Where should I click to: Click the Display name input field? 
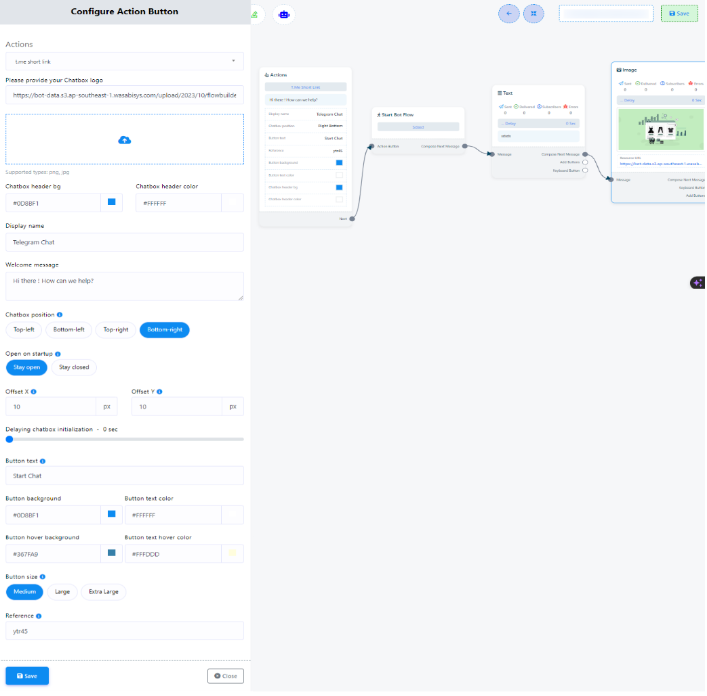click(124, 242)
